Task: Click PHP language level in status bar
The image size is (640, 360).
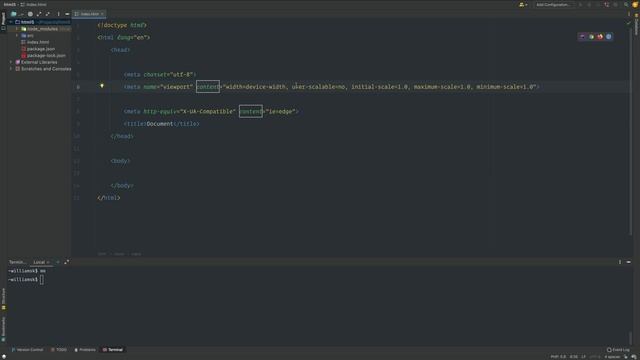Action: point(558,357)
